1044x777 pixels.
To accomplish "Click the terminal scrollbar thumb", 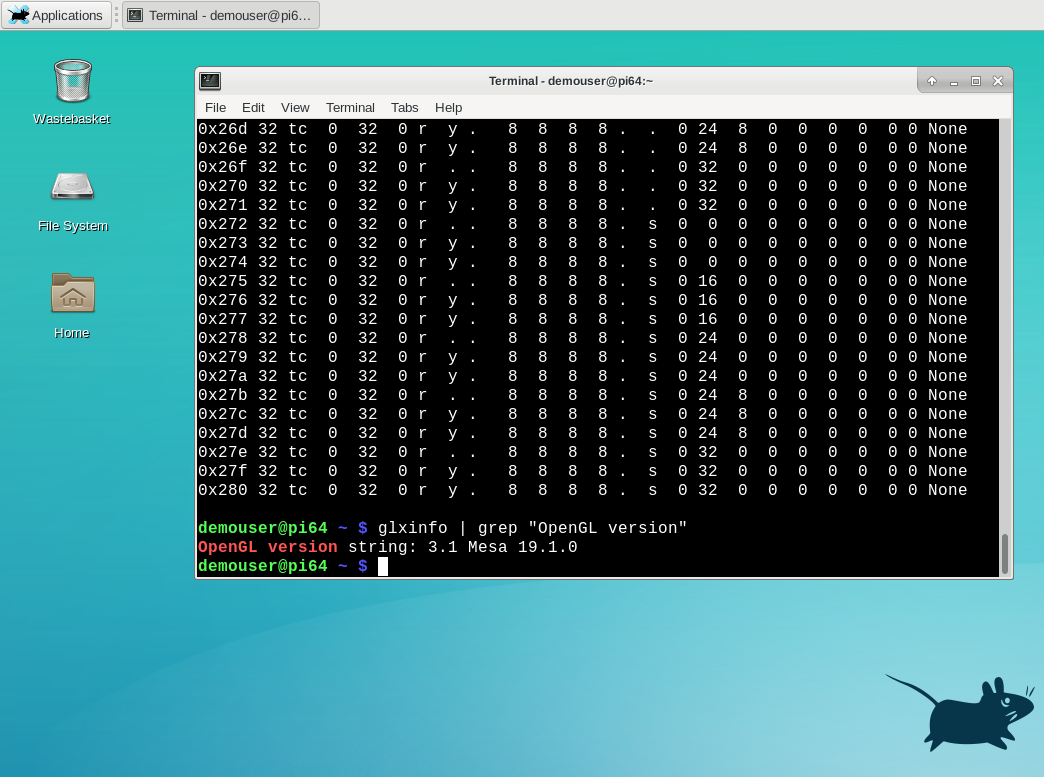I will click(1005, 553).
